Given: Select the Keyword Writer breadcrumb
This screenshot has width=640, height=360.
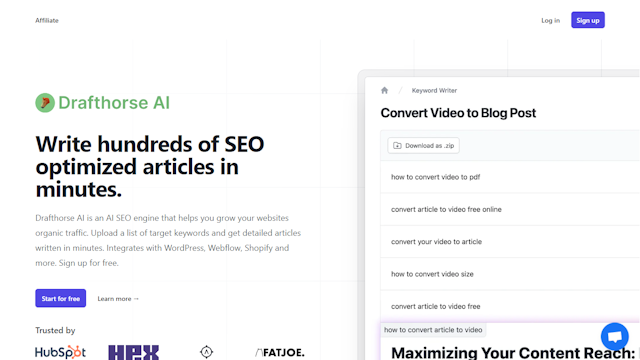Looking at the screenshot, I should 434,91.
